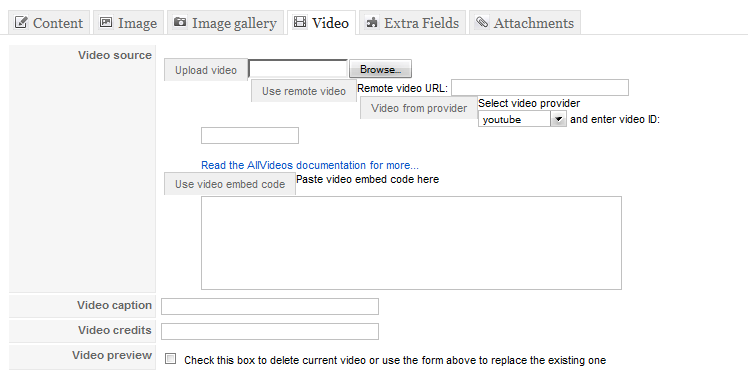
Task: Switch to the Image gallery tab
Action: click(x=226, y=22)
